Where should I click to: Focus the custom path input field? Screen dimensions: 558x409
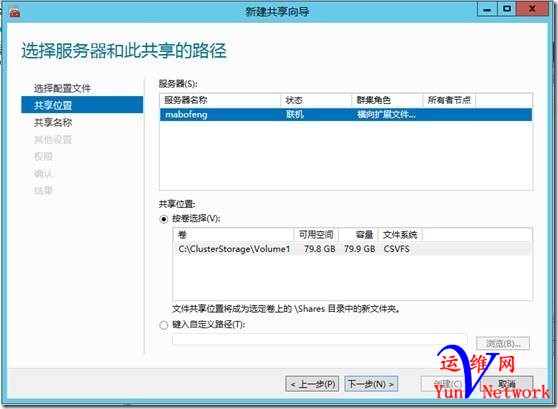(320, 339)
